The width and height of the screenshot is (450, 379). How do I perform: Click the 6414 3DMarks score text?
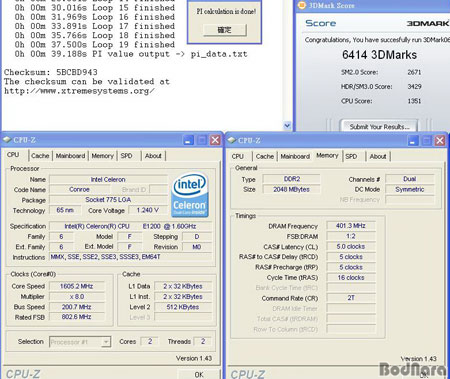379,55
